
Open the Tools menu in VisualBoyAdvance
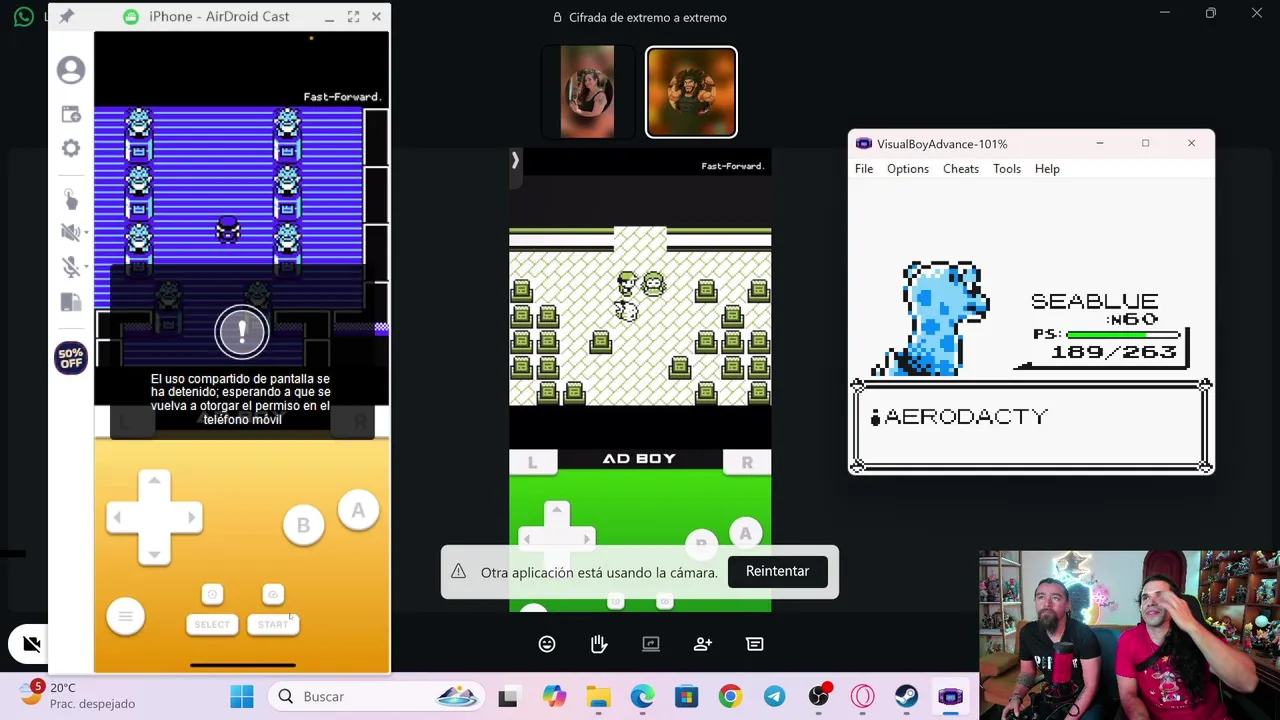(1007, 169)
